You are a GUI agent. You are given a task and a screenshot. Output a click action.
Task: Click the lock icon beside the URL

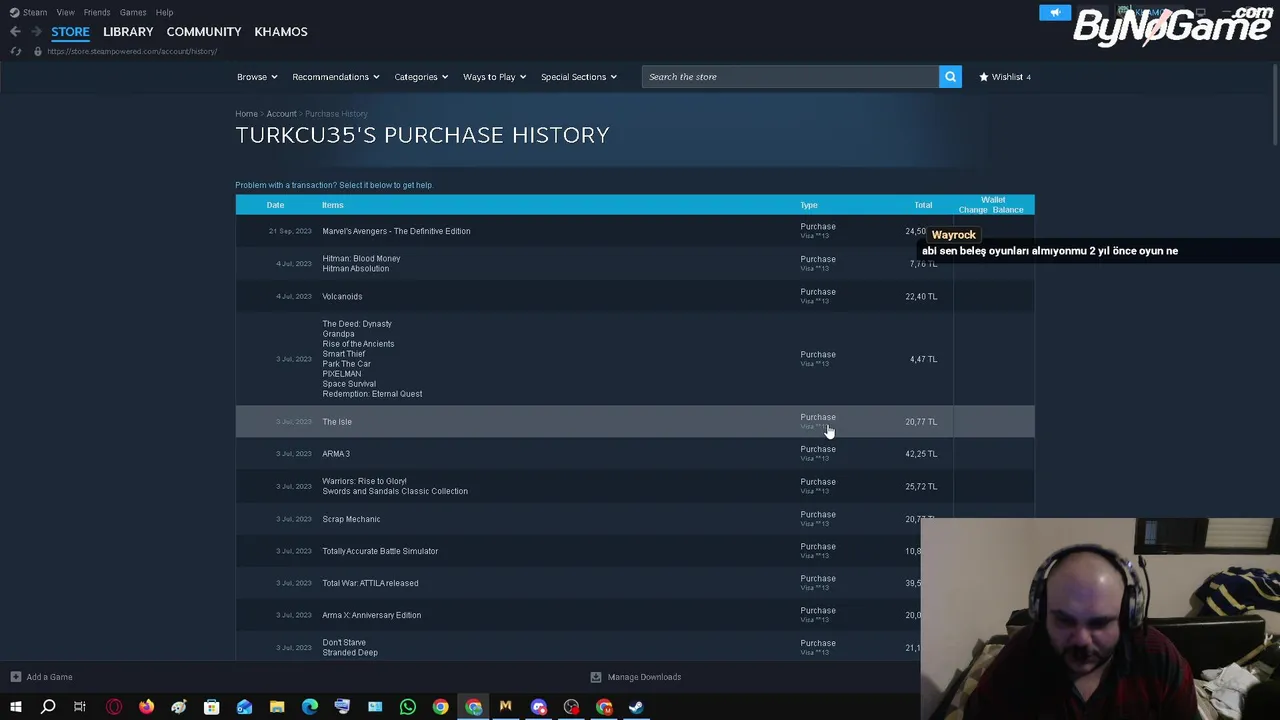coord(37,51)
